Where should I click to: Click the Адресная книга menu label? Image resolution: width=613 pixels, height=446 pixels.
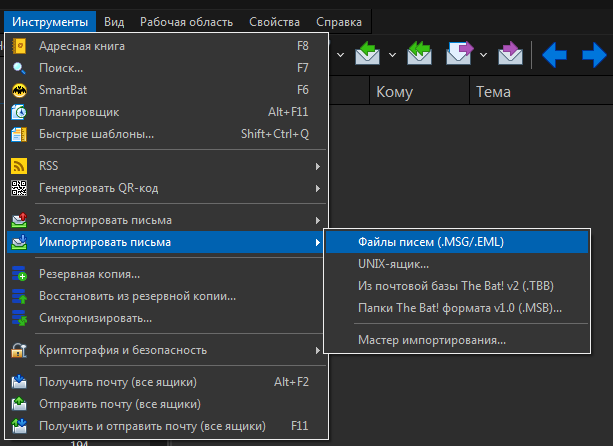tap(82, 46)
